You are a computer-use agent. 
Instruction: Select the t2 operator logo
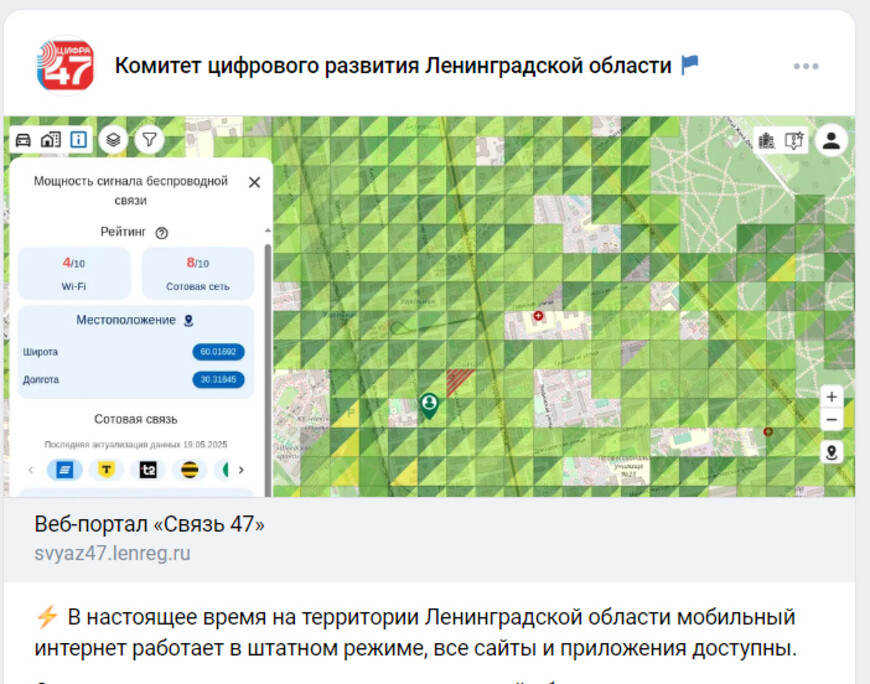(148, 469)
